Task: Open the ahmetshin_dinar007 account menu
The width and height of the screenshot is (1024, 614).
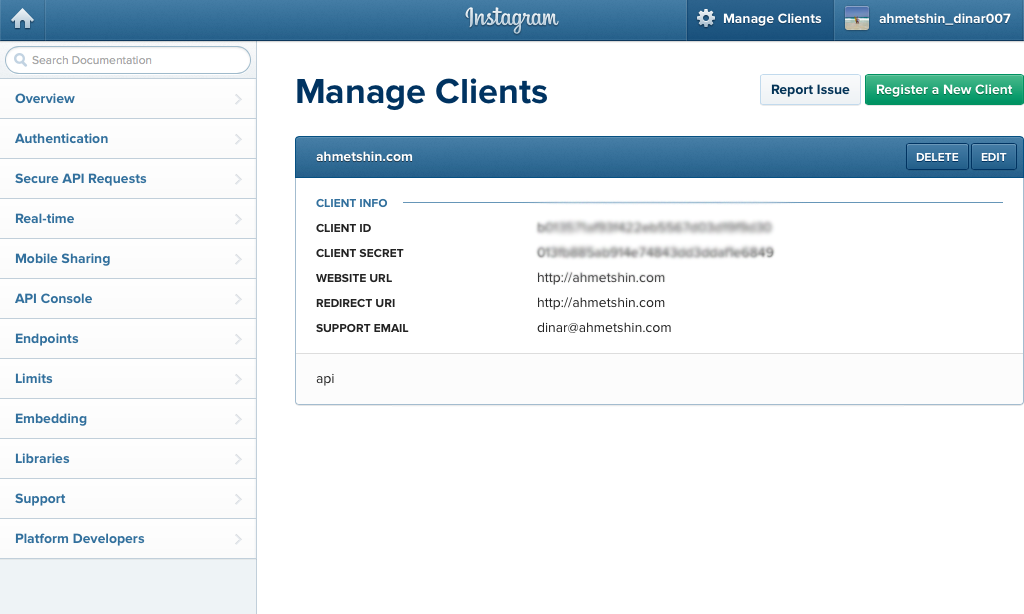Action: click(929, 19)
